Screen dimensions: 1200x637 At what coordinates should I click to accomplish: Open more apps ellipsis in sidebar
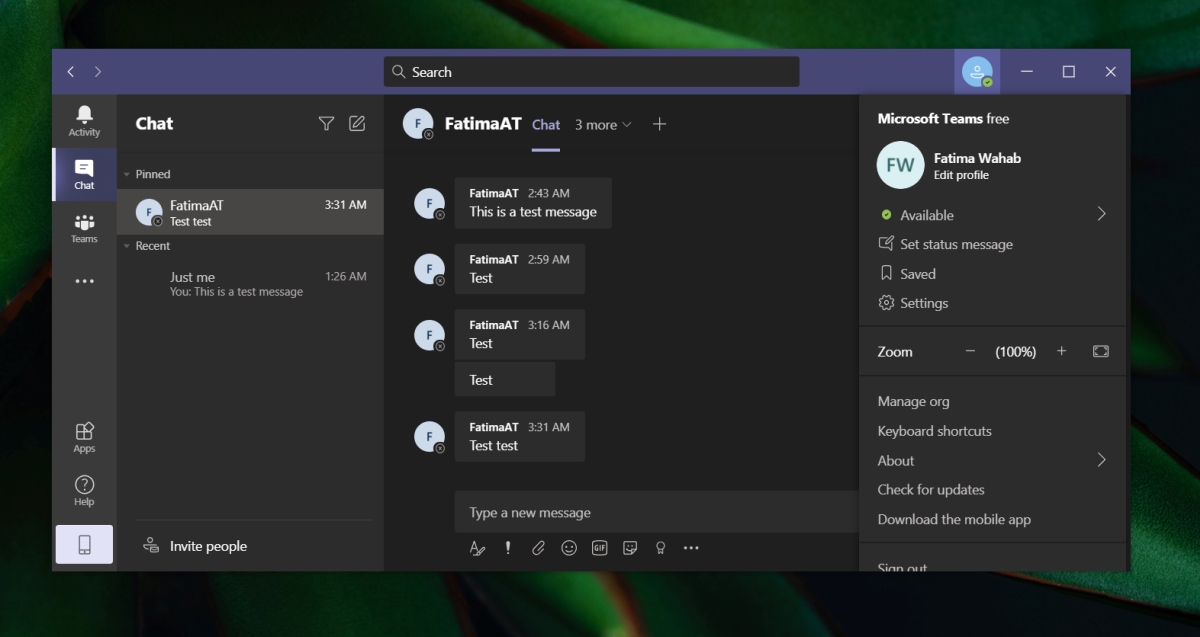[84, 281]
